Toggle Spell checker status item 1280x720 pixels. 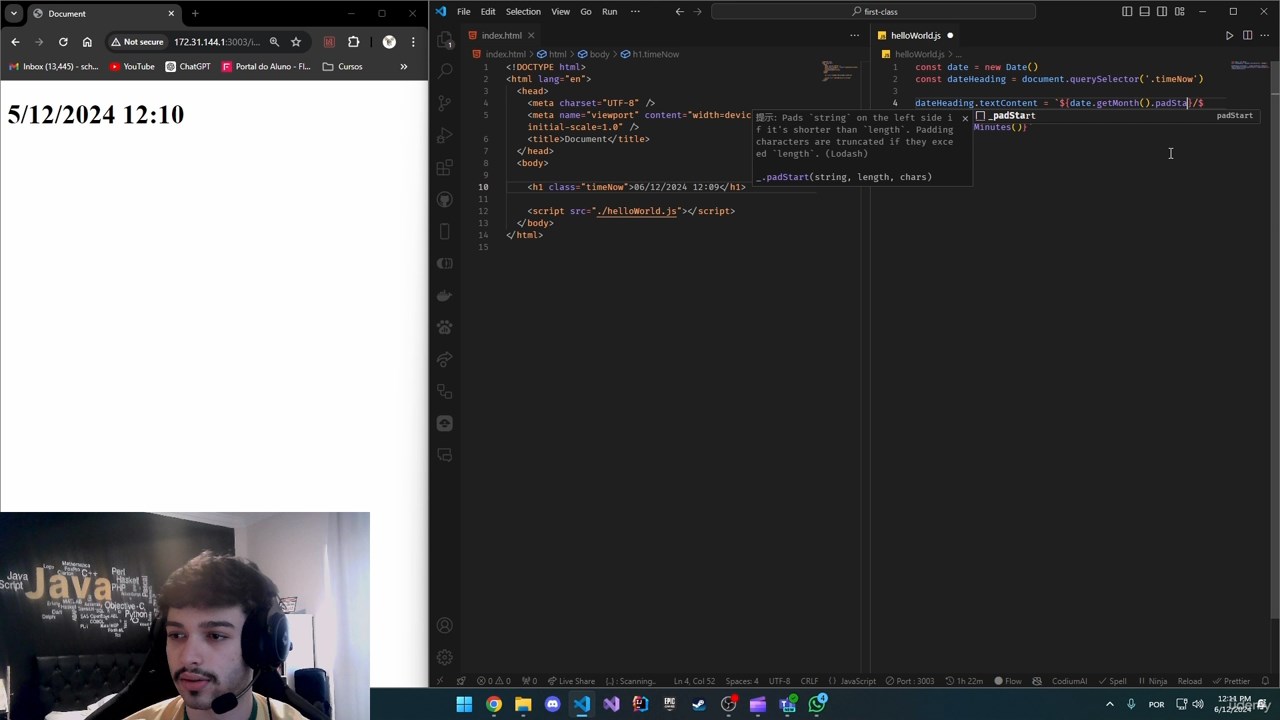tap(1112, 681)
